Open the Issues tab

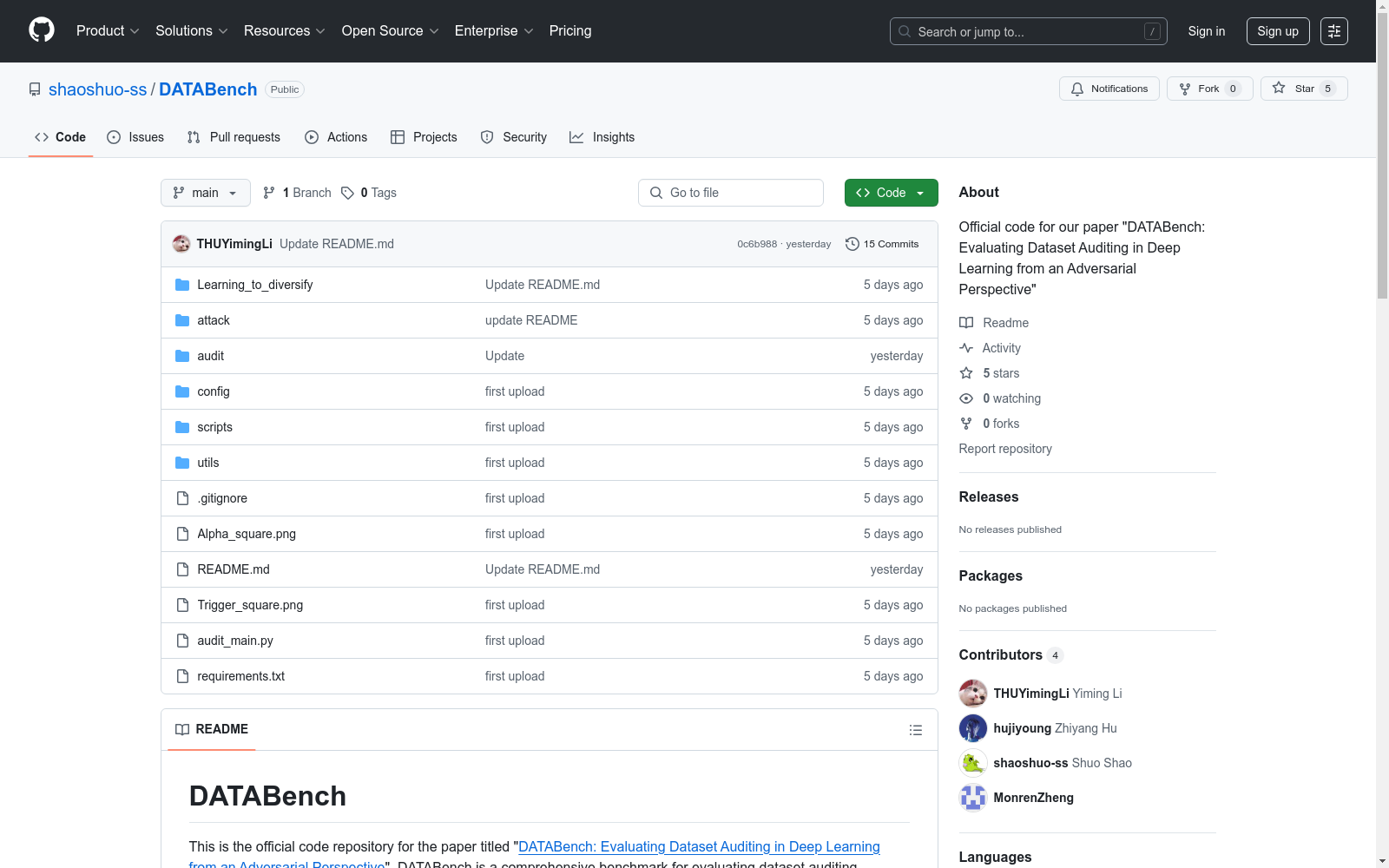(x=135, y=137)
